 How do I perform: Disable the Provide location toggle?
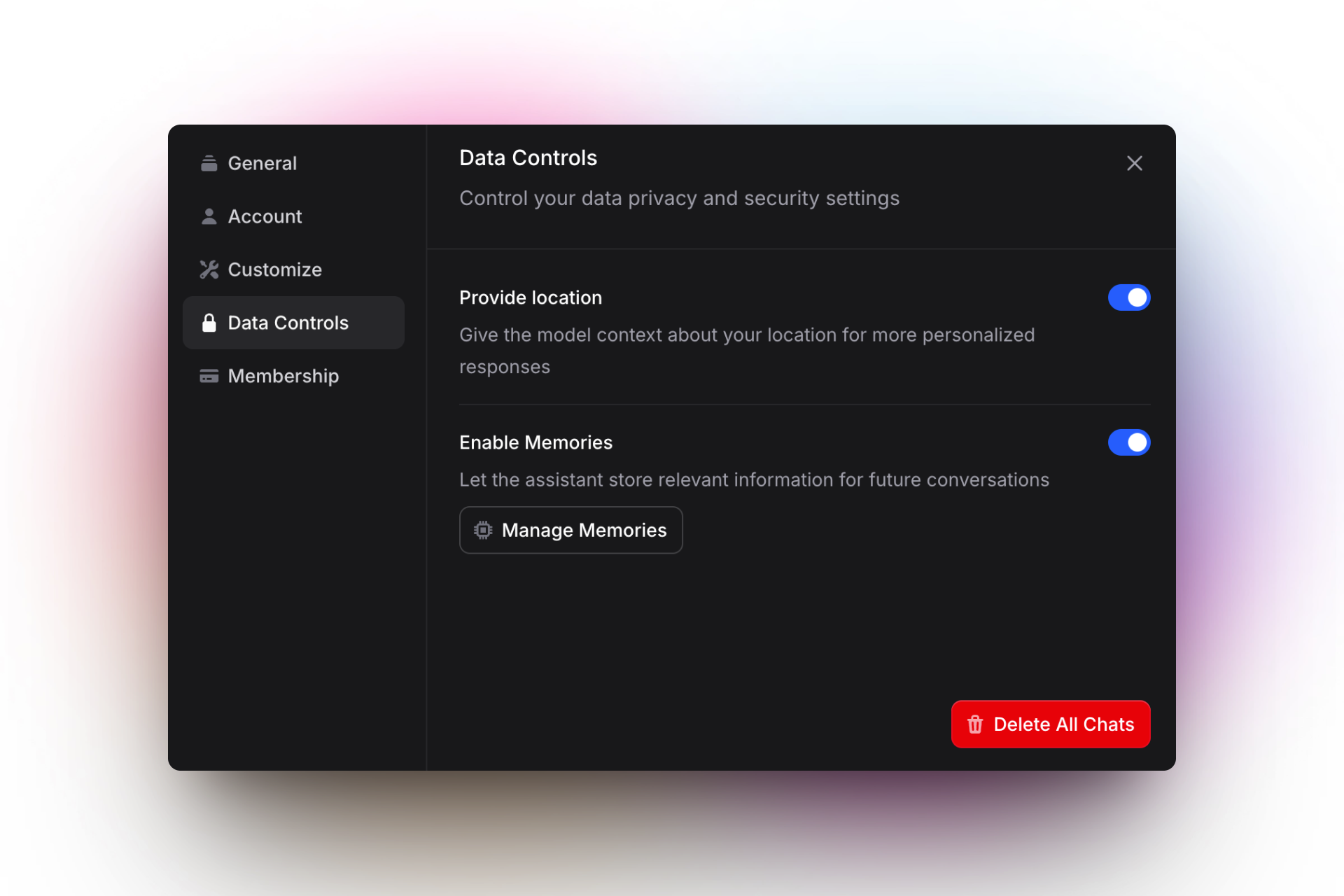coord(1128,297)
